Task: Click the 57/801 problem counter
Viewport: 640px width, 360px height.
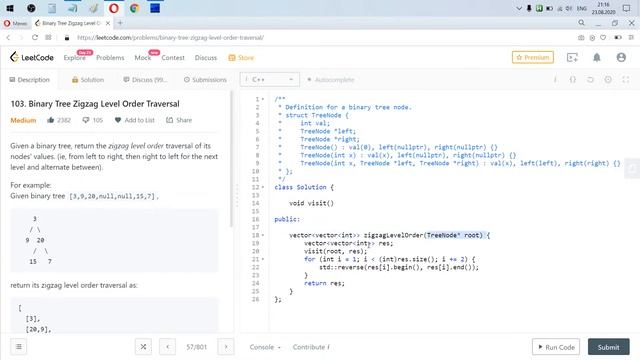Action: click(x=196, y=347)
